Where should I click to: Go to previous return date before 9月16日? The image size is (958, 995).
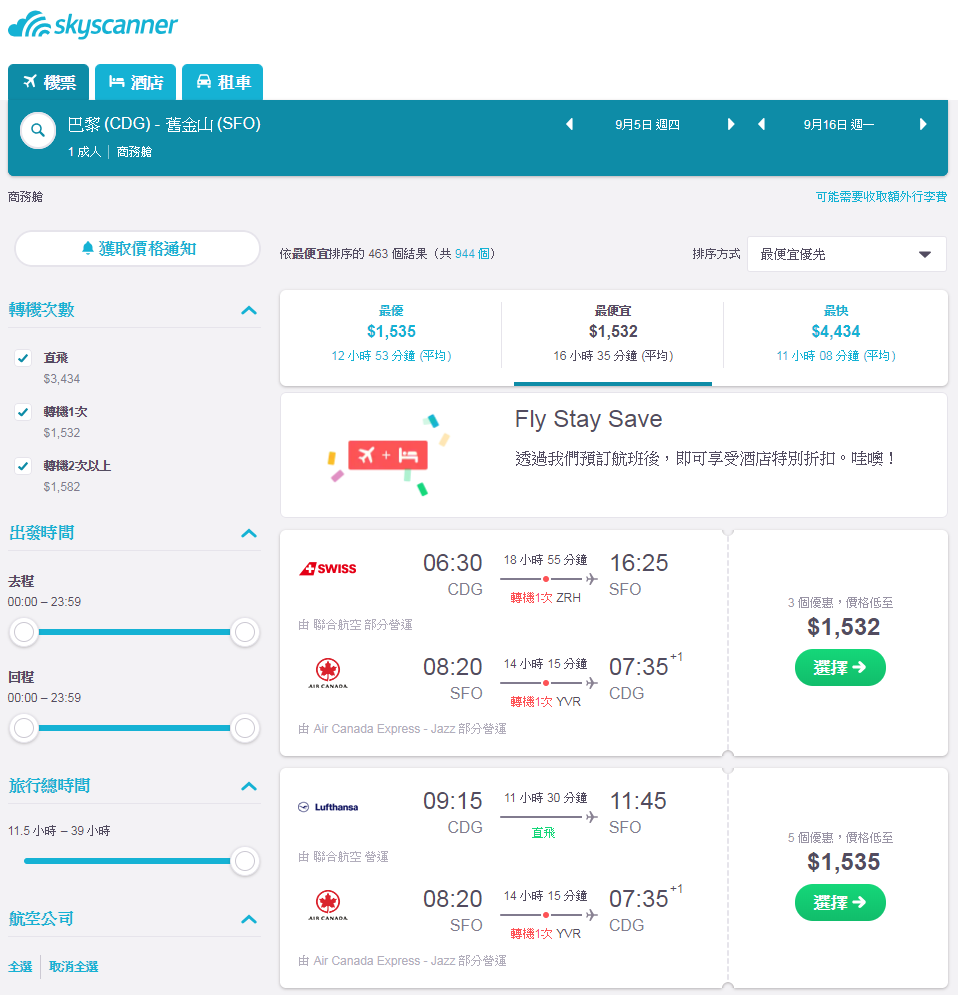(x=761, y=124)
